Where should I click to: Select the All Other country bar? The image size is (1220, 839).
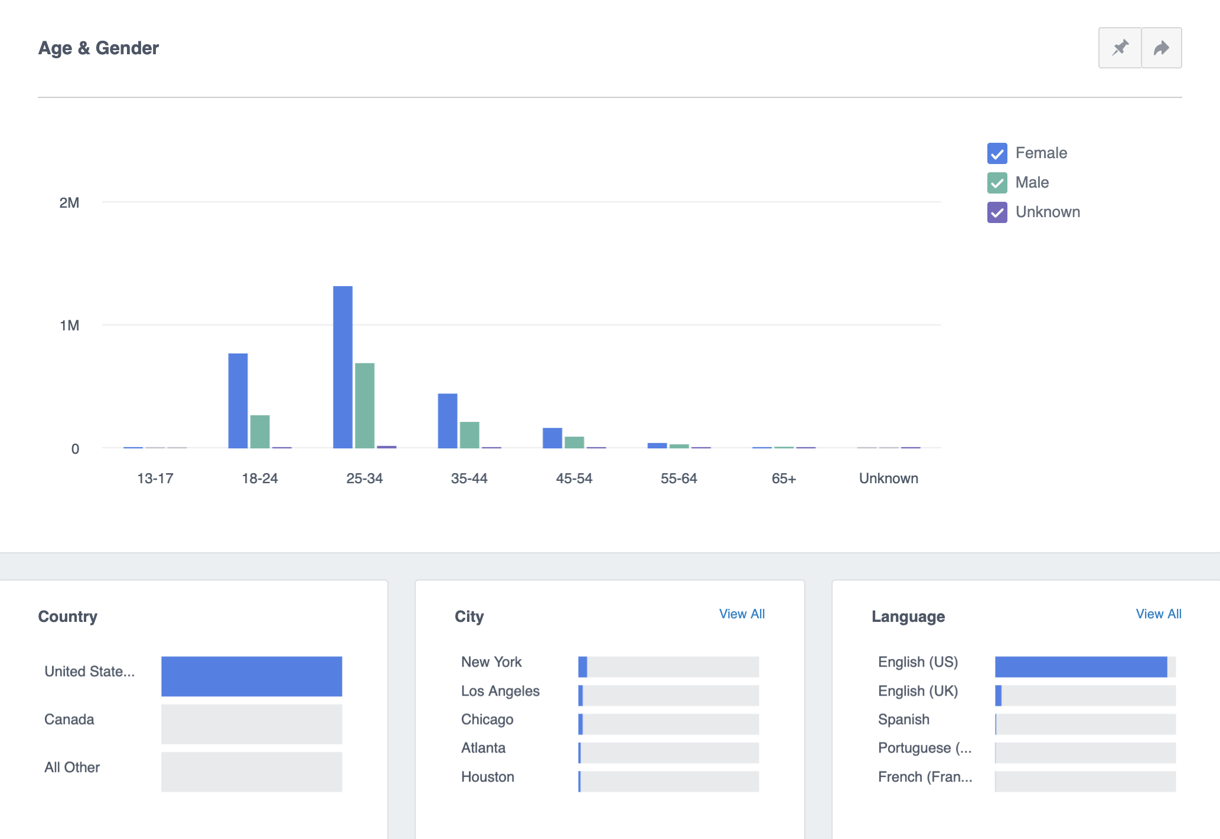tap(251, 772)
